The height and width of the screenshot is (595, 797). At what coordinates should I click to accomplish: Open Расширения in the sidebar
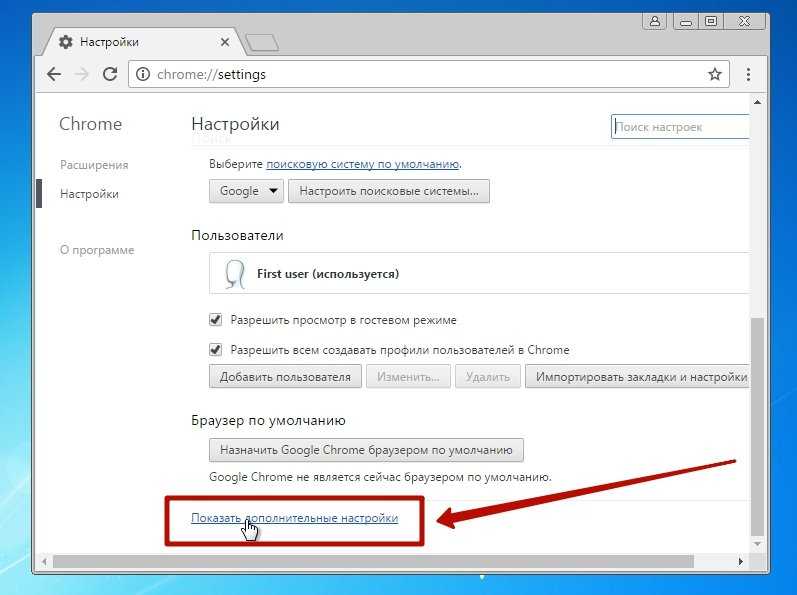click(x=94, y=165)
